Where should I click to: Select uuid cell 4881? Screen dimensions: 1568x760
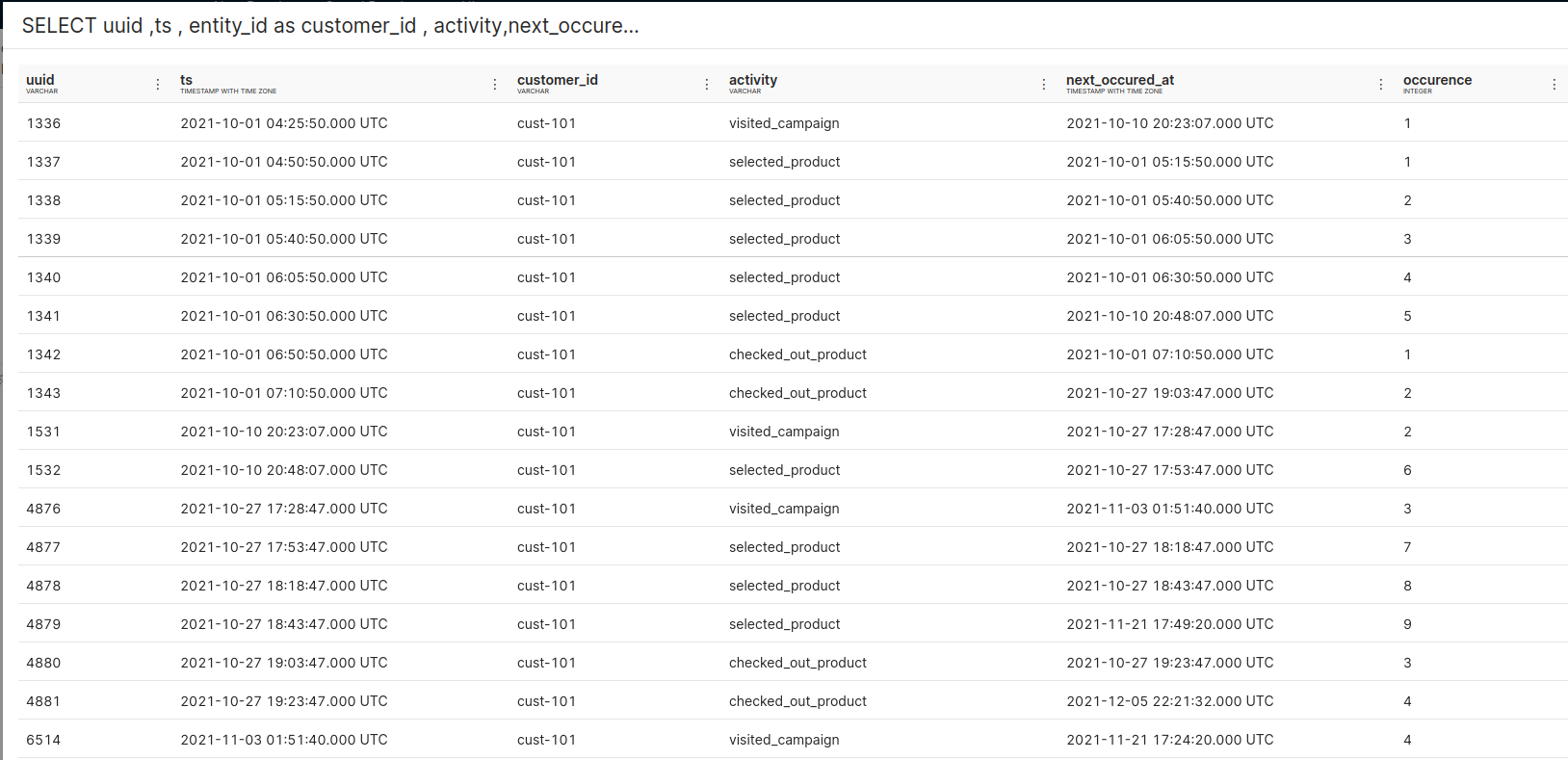coord(43,701)
